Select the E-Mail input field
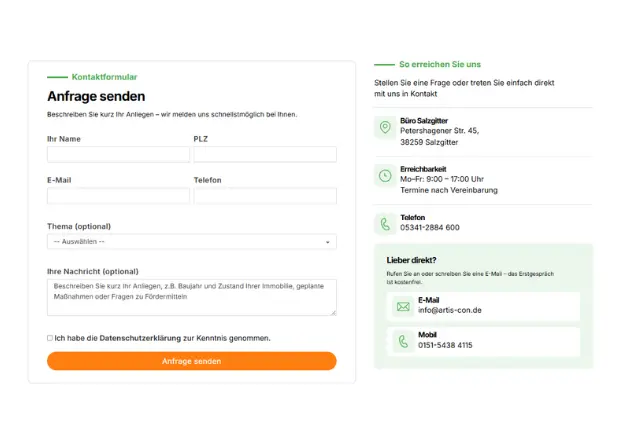The width and height of the screenshot is (620, 444). click(x=118, y=196)
